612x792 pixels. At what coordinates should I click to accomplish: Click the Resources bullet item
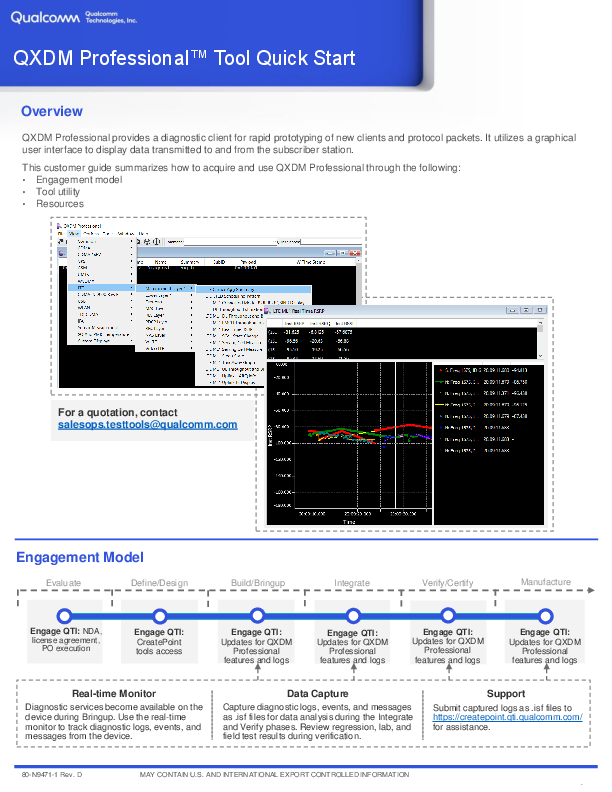coord(60,204)
